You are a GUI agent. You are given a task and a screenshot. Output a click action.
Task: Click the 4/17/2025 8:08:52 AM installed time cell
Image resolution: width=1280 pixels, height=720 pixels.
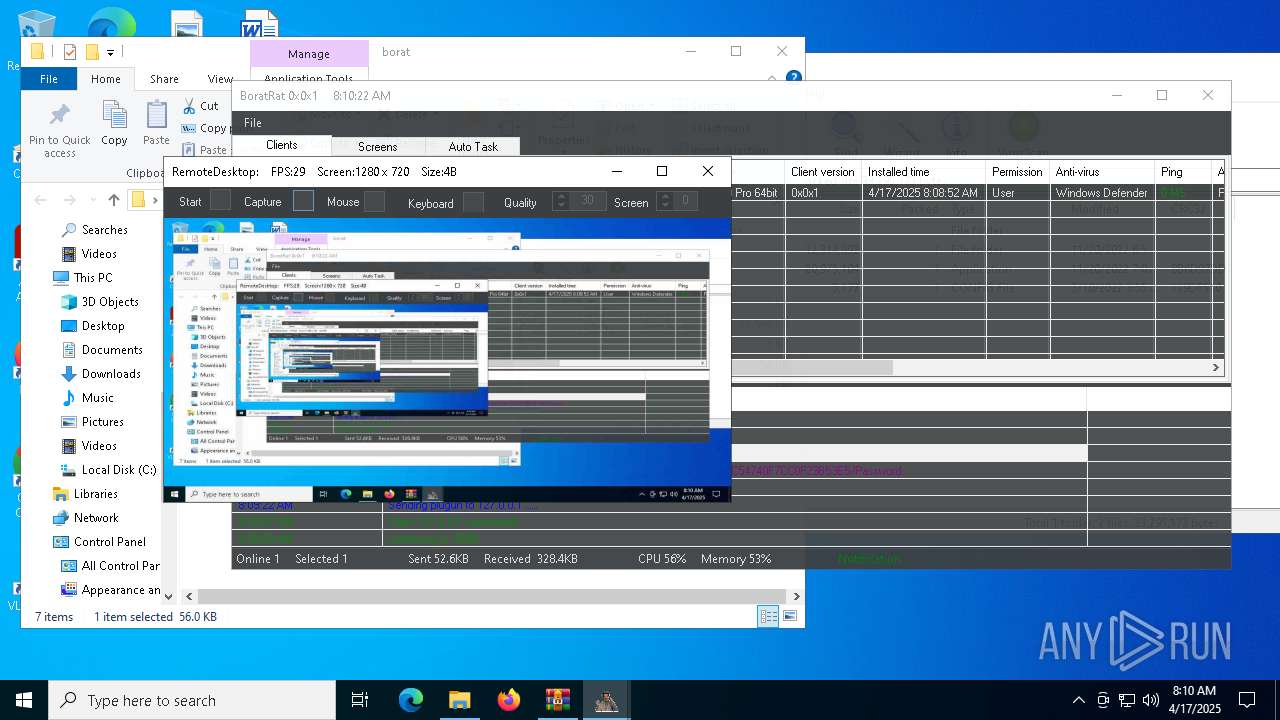click(923, 193)
